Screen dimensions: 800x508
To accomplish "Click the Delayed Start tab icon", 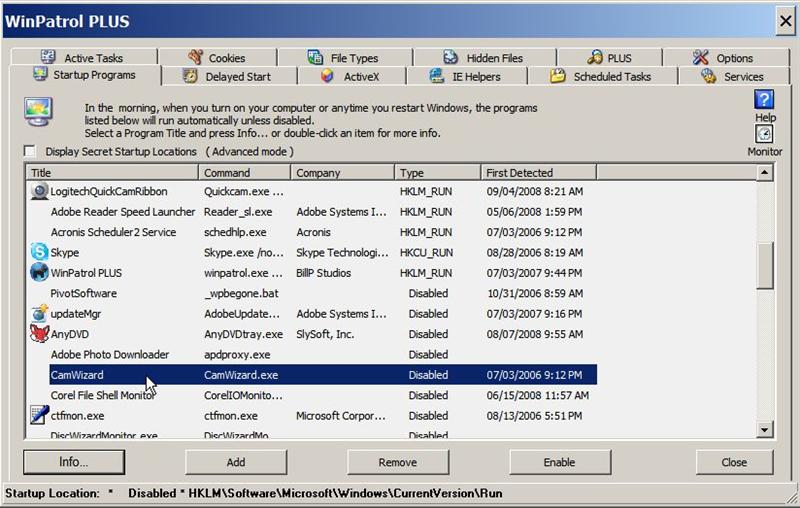I will click(x=190, y=76).
